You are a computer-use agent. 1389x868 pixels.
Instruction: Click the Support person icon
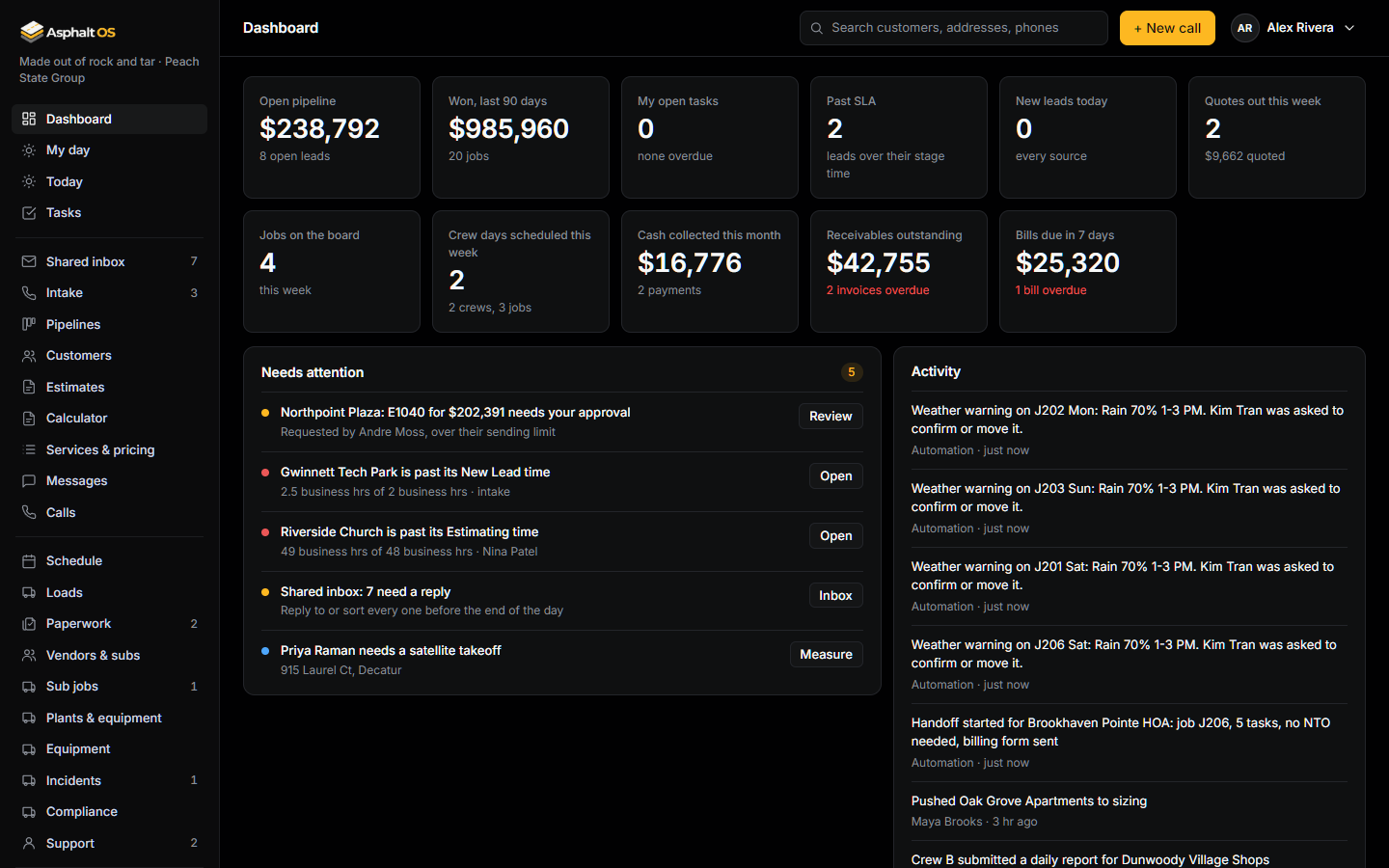(x=29, y=843)
